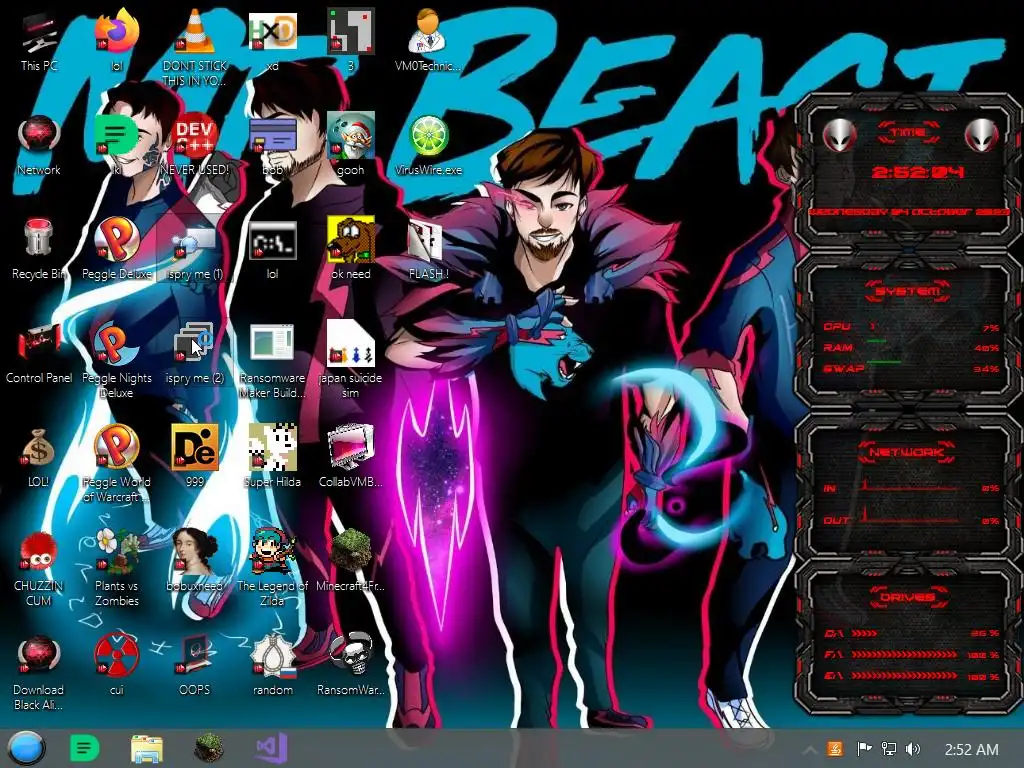Click the ispry me (2) icon
Viewport: 1024px width, 768px height.
pos(195,342)
